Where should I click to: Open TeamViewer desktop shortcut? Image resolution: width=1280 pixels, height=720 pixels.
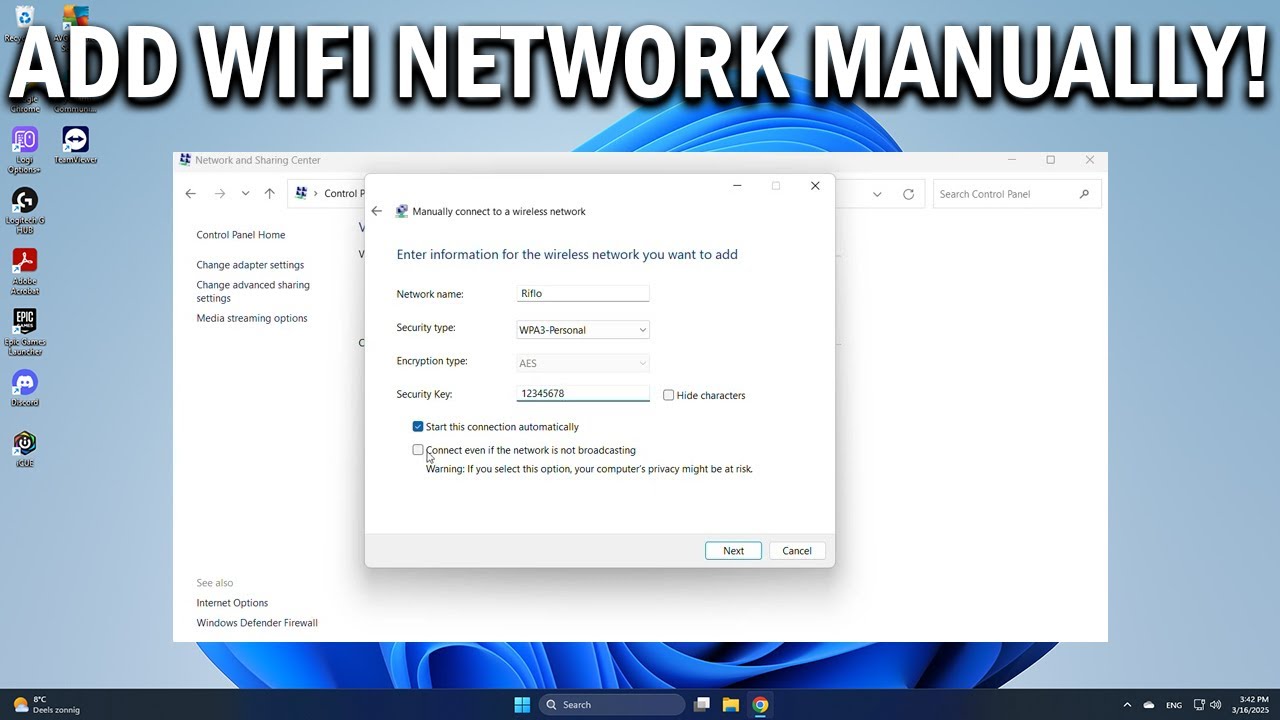(x=75, y=146)
